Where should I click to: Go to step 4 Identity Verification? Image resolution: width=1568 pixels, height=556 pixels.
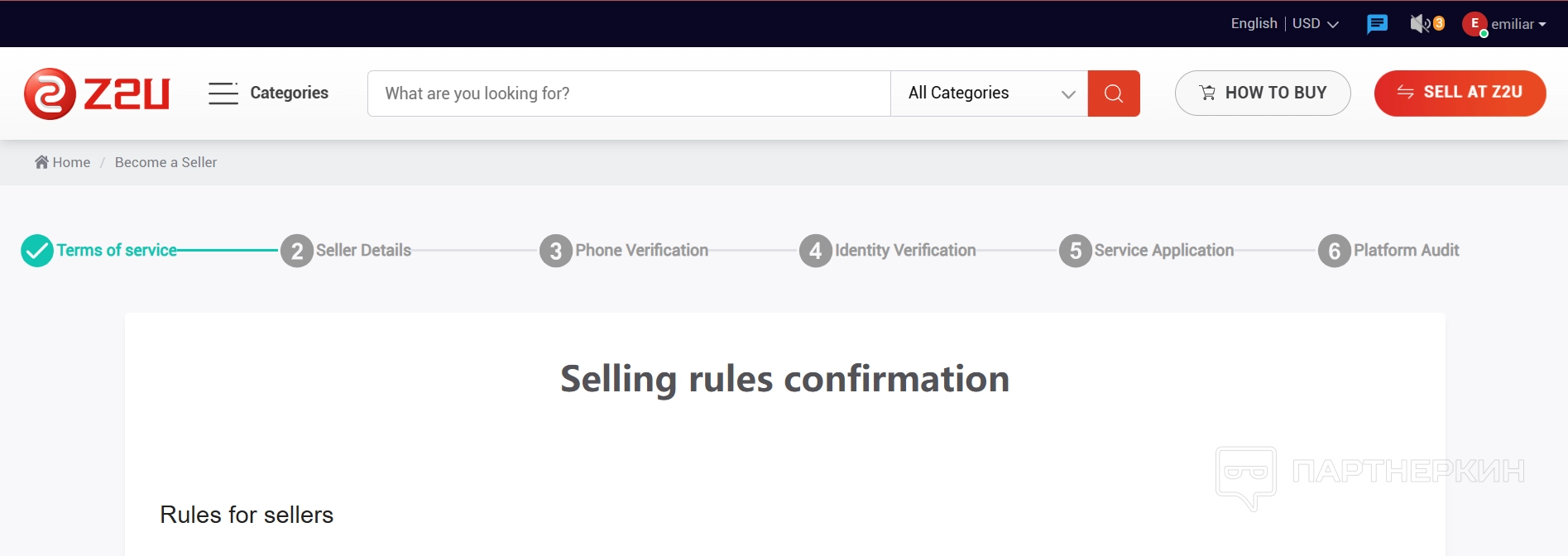pyautogui.click(x=816, y=251)
